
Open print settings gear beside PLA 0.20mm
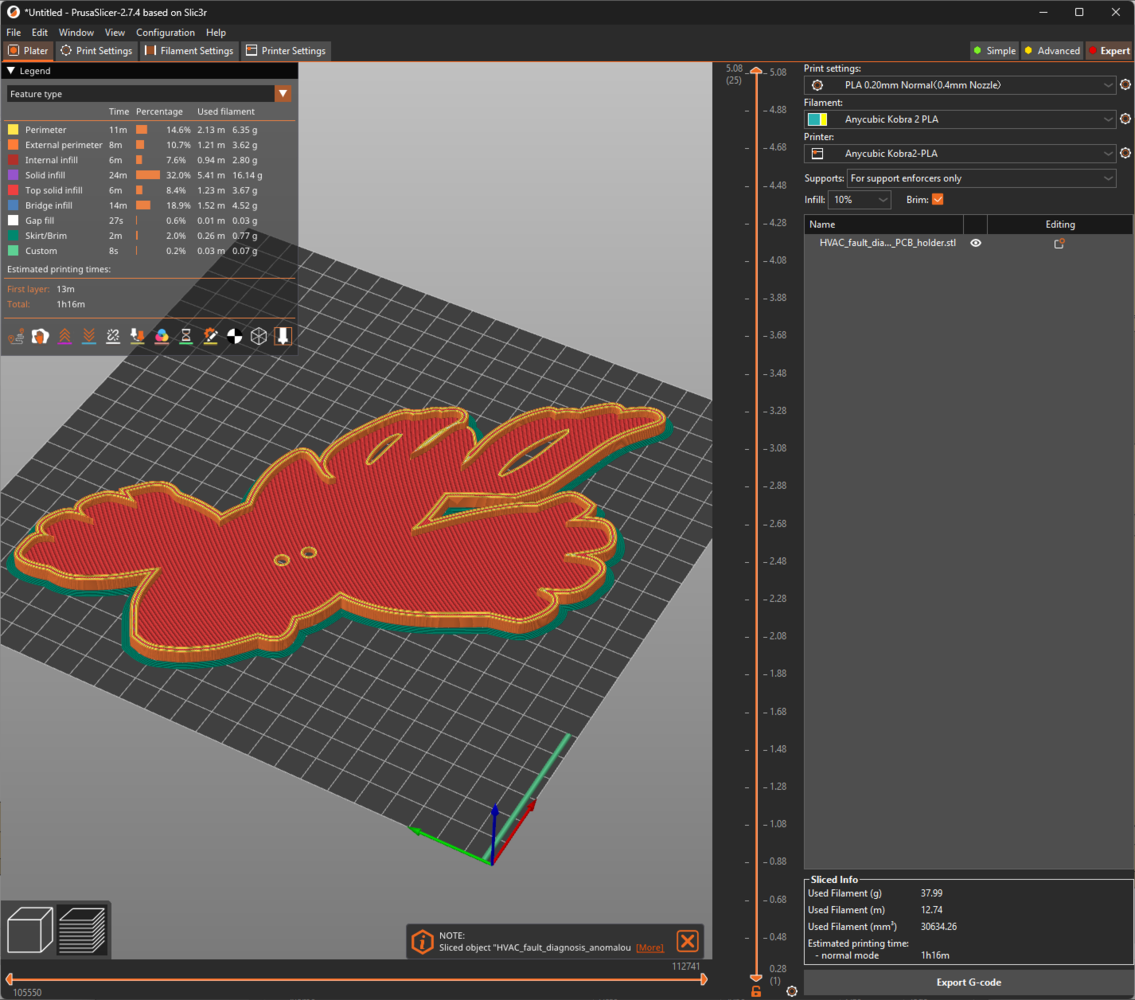point(1125,86)
